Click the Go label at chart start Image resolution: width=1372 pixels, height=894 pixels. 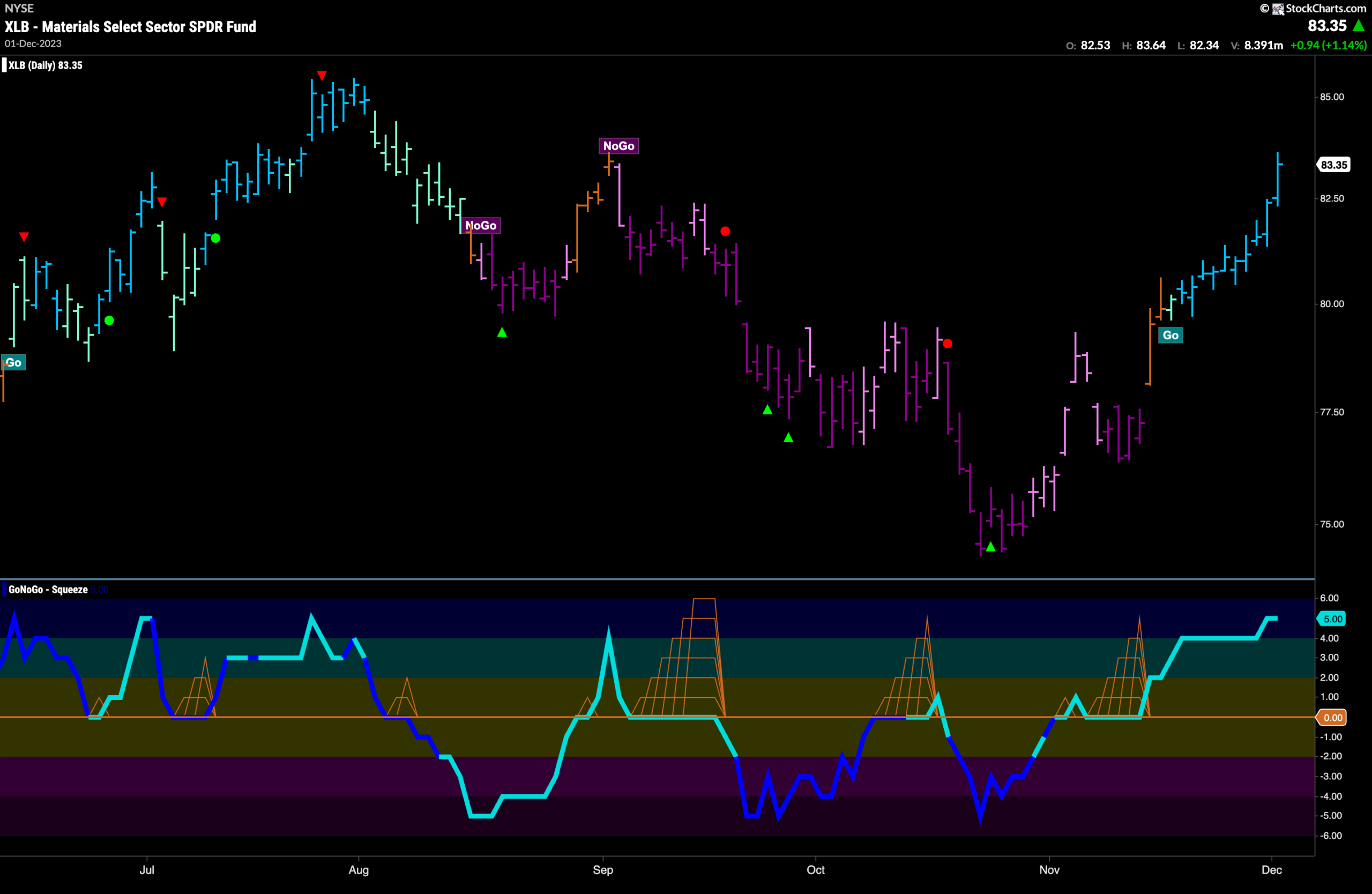[x=13, y=362]
